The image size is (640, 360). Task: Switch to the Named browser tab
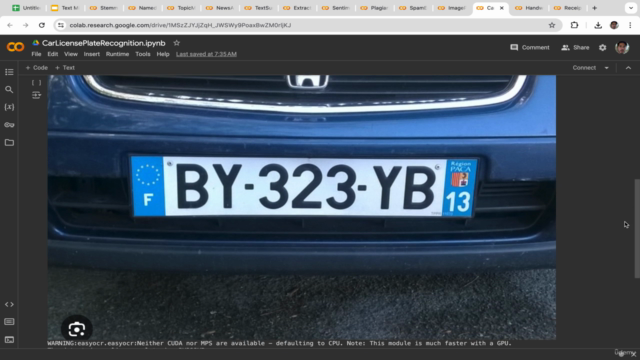[x=142, y=8]
